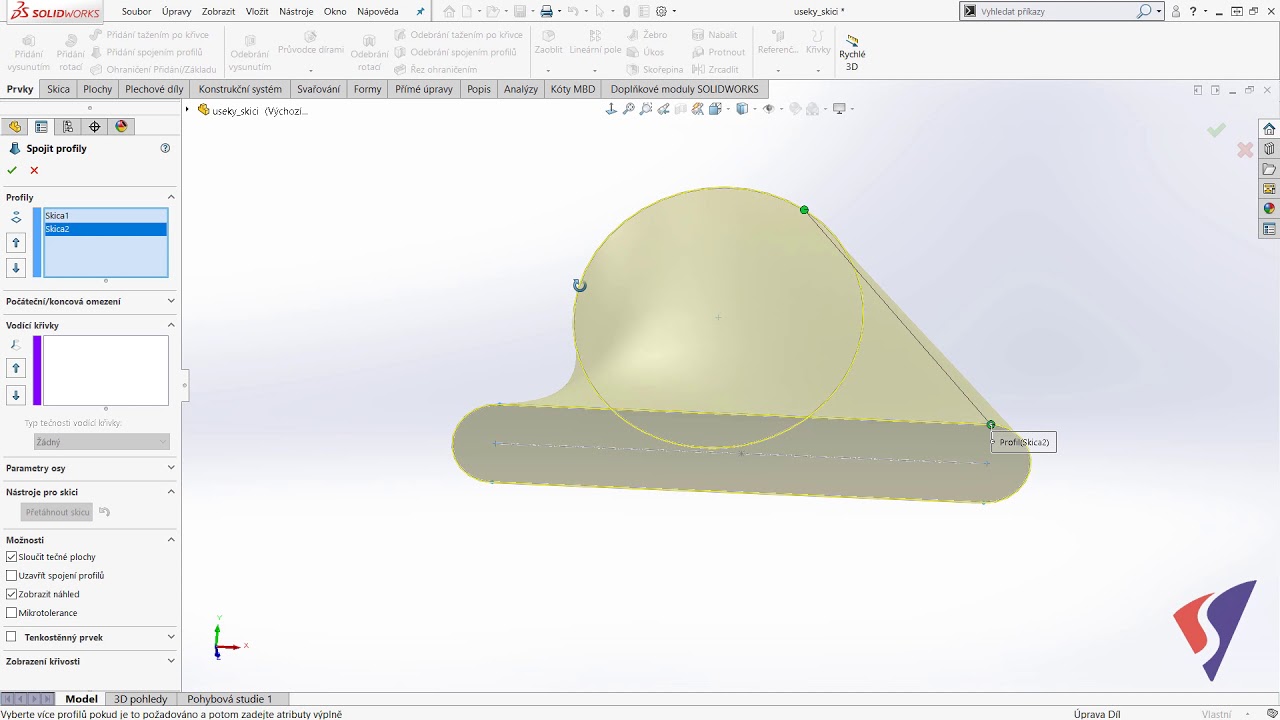Check Uzavřít spojení profilů
This screenshot has width=1280, height=720.
click(x=12, y=576)
